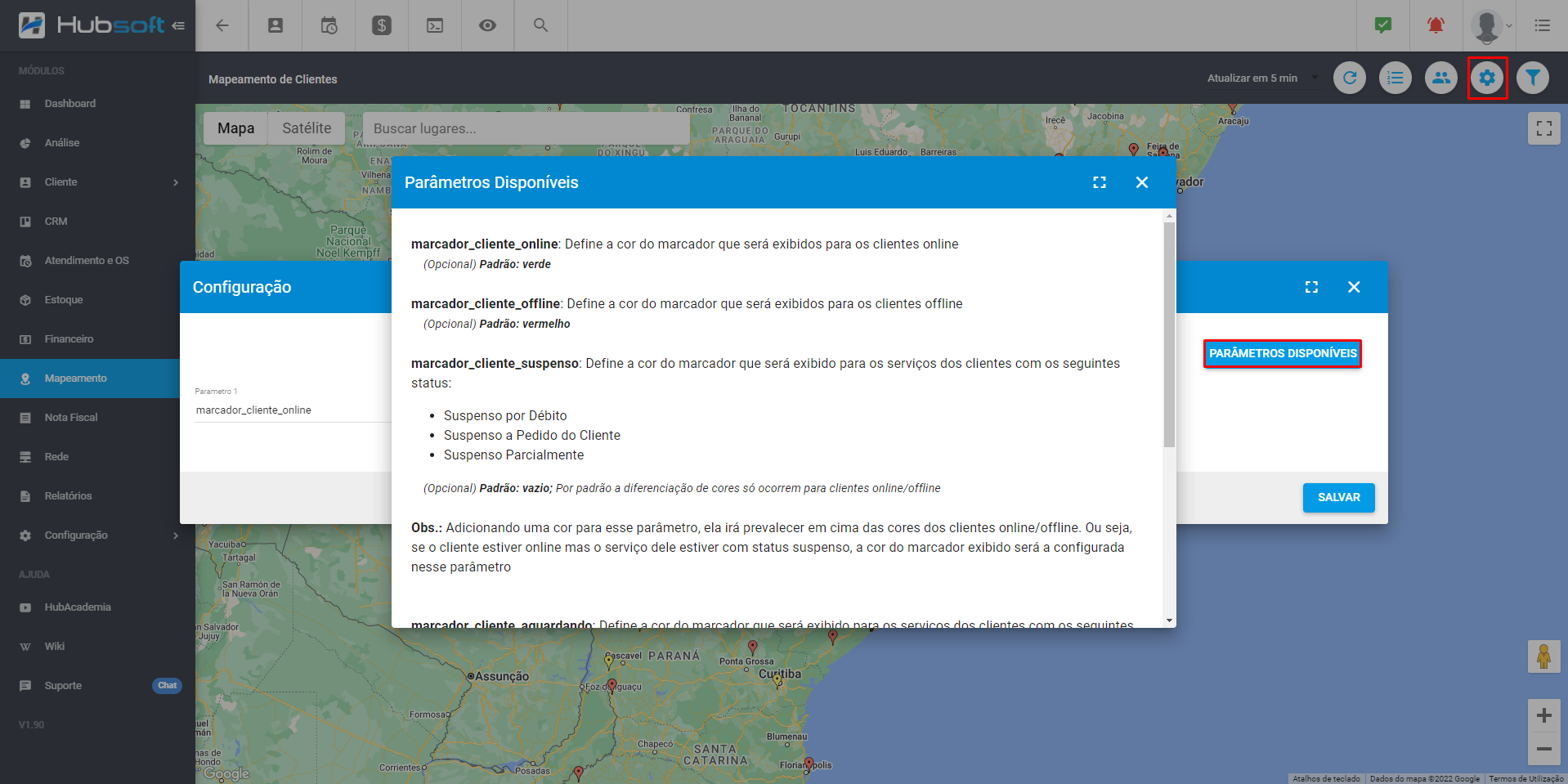This screenshot has width=1568, height=784.
Task: Close the Configuração dialog
Action: pos(1354,287)
